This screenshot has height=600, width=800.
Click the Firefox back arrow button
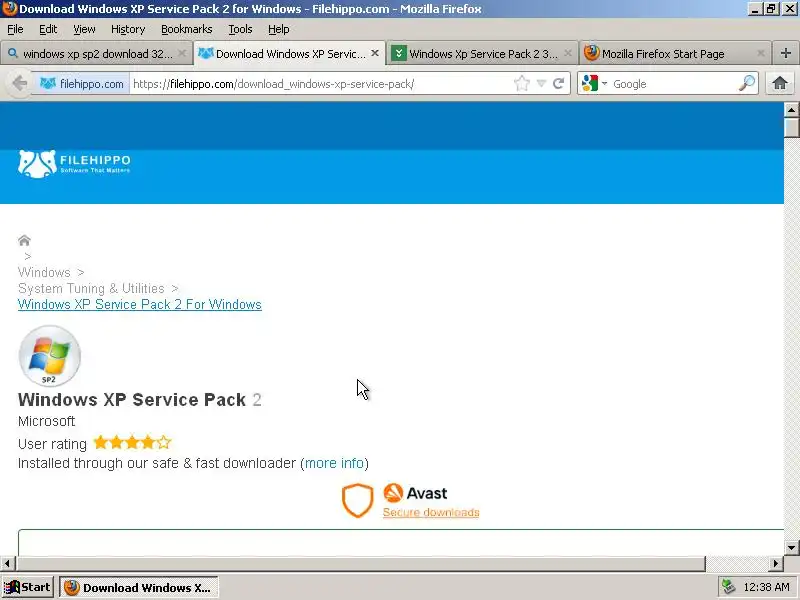pyautogui.click(x=19, y=83)
